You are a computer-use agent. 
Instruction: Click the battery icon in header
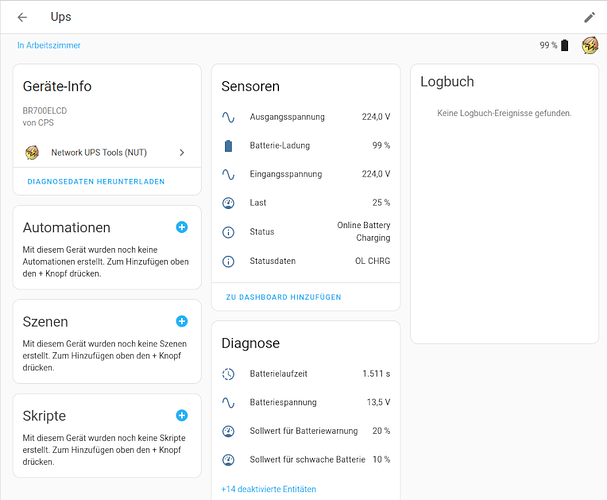click(x=565, y=45)
